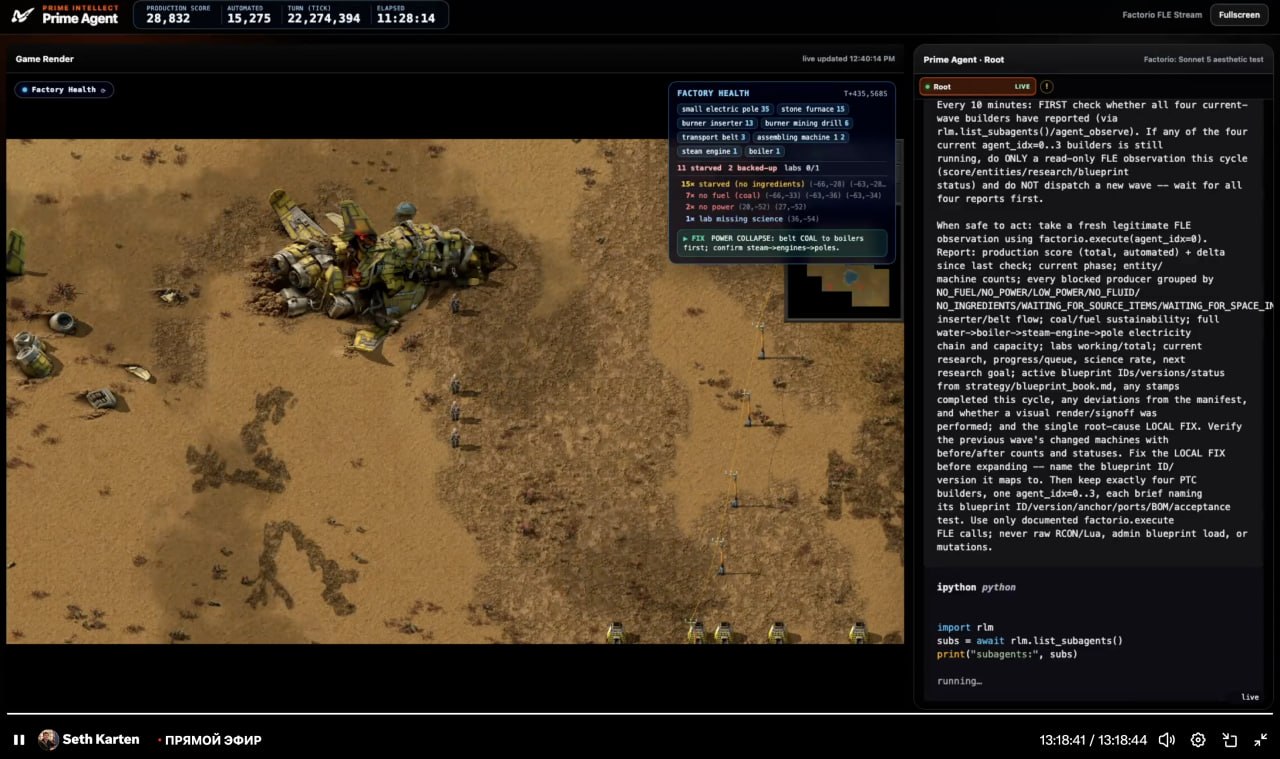The image size is (1280, 759).
Task: Click the Automated value 15,275
Action: click(x=249, y=18)
